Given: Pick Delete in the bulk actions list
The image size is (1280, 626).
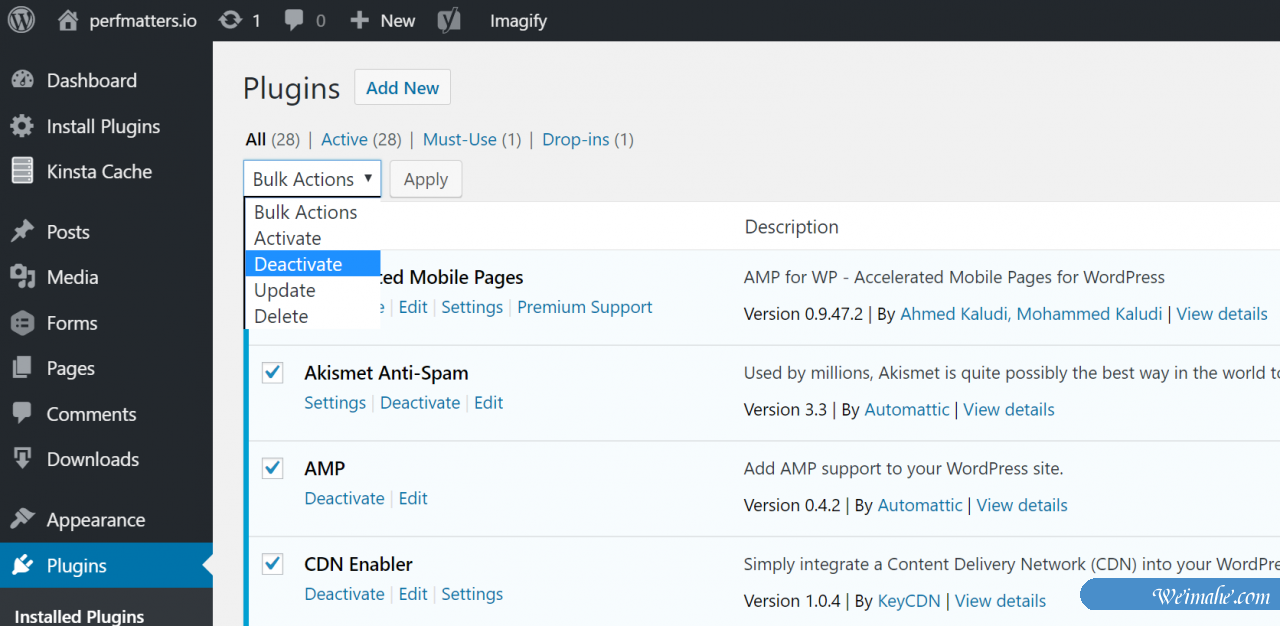Looking at the screenshot, I should tap(281, 316).
